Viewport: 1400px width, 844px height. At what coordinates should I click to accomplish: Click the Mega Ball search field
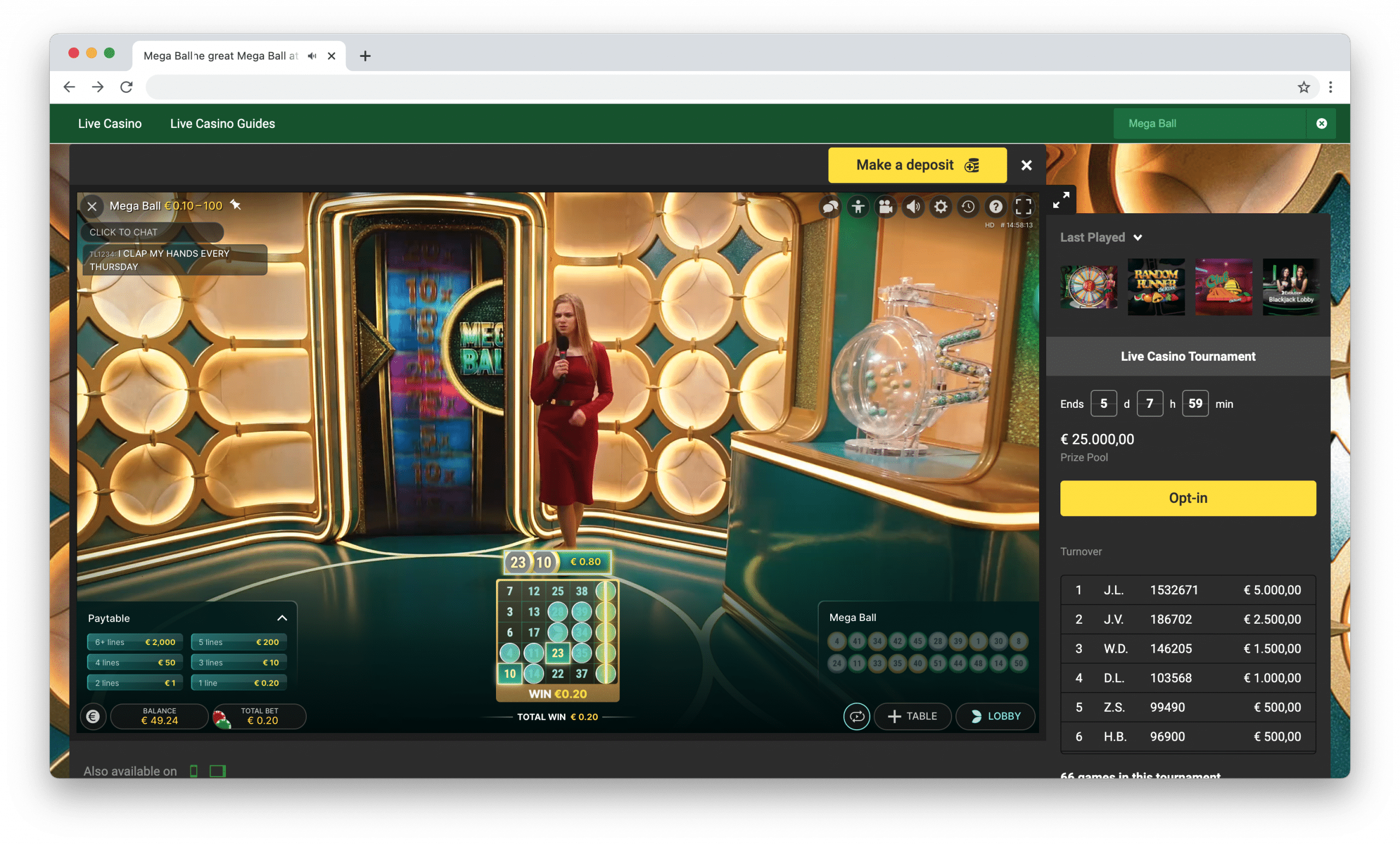pos(1209,123)
